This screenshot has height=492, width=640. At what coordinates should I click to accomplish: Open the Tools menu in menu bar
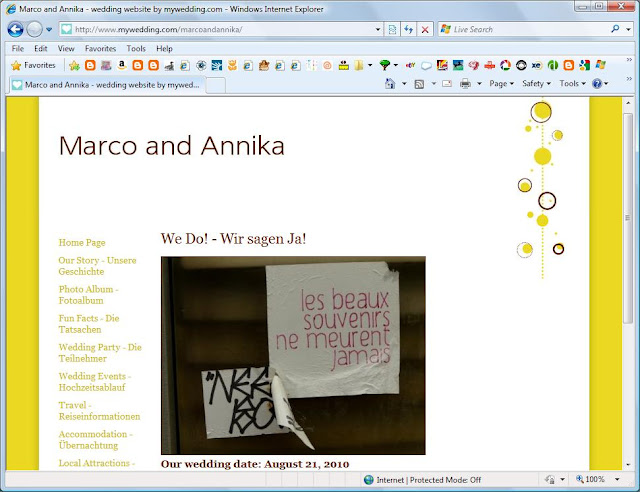pyautogui.click(x=136, y=49)
